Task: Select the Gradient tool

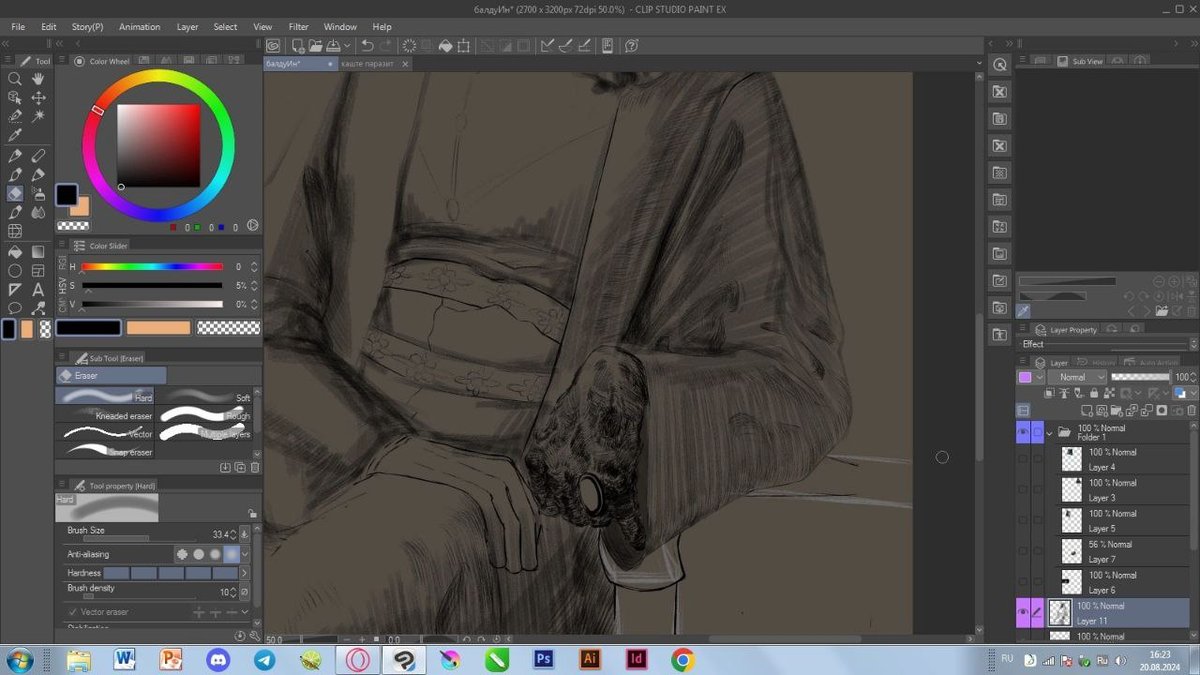Action: 38,251
